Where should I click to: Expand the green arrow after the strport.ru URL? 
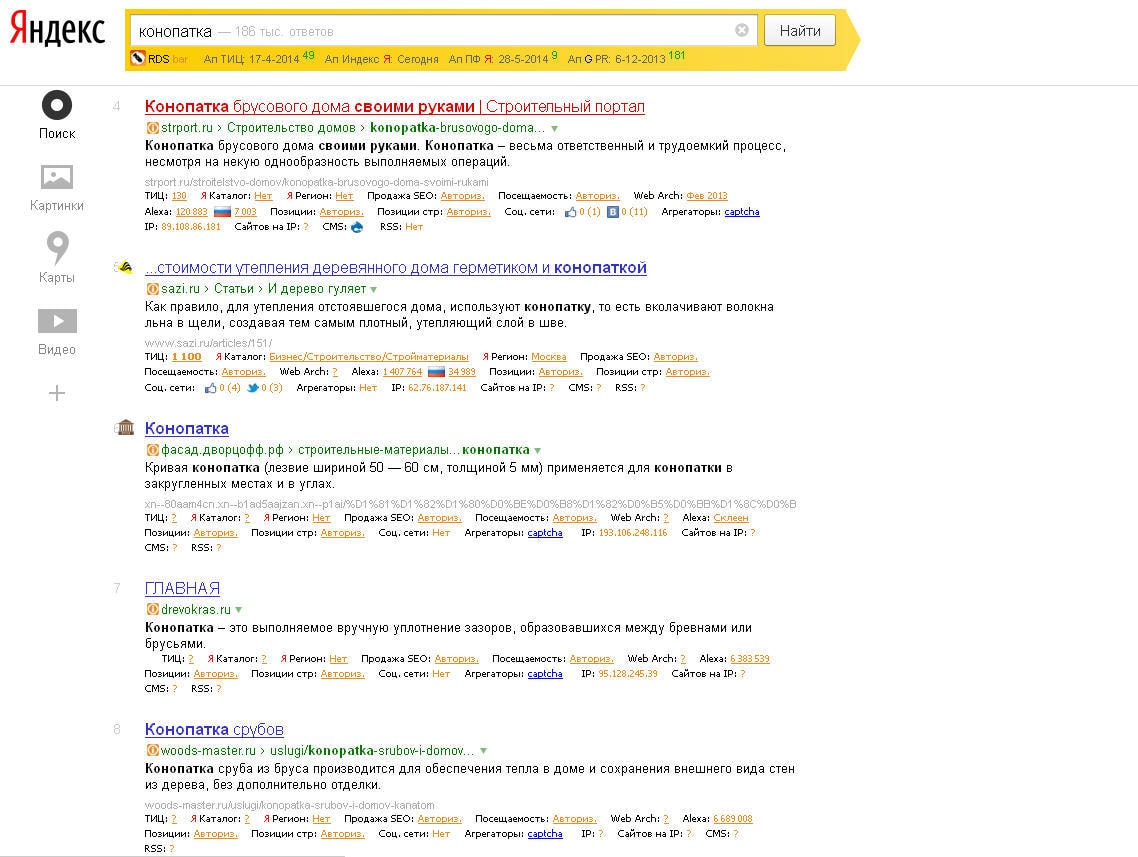(555, 129)
